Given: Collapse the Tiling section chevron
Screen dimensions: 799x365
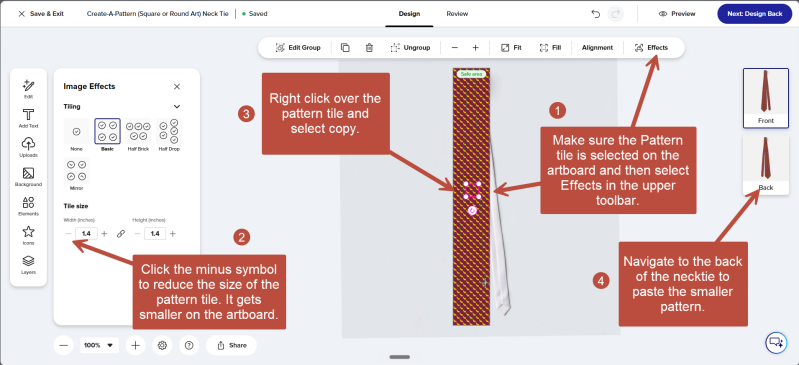Looking at the screenshot, I should click(177, 107).
